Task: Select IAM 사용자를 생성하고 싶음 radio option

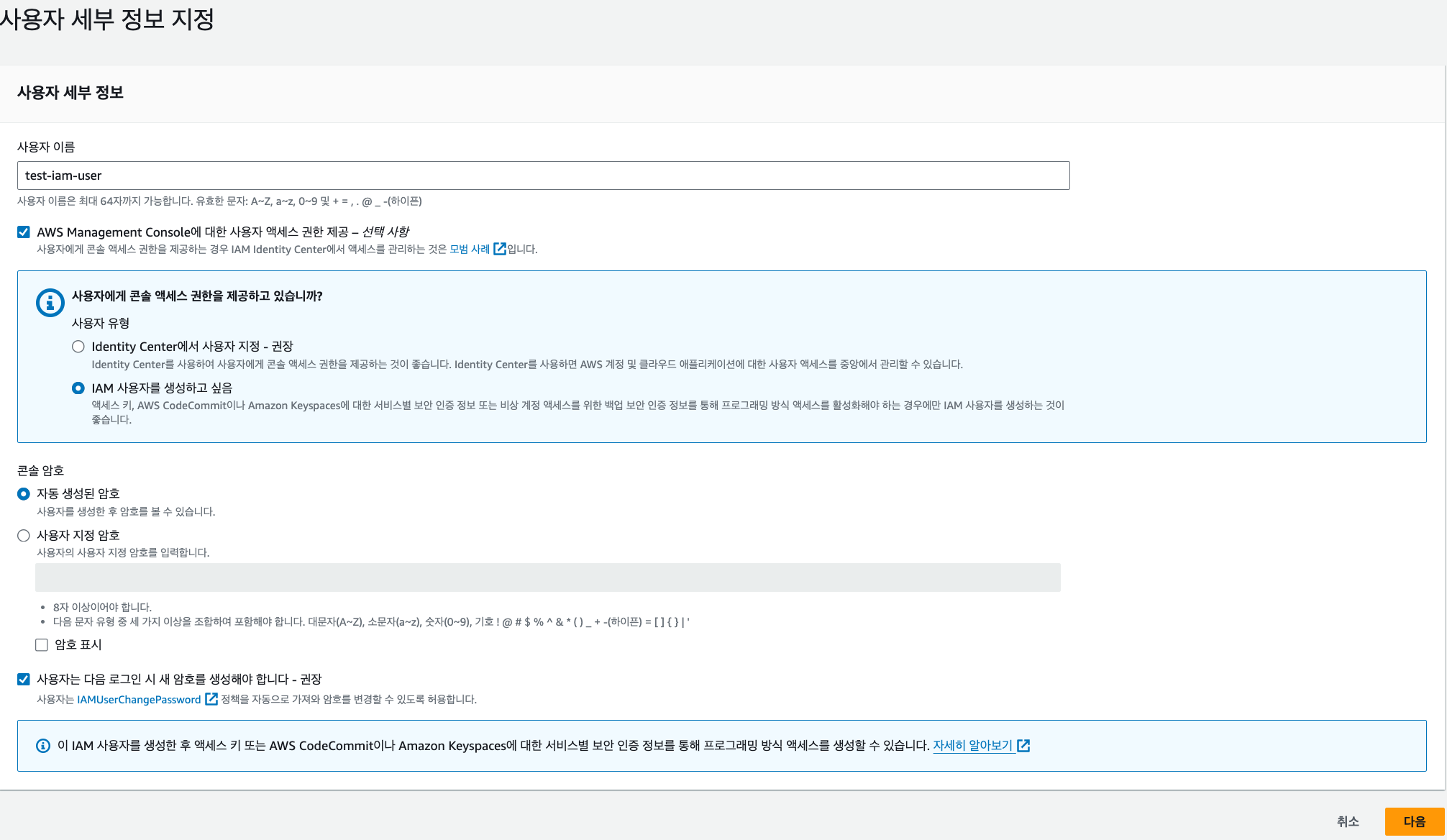Action: coord(78,388)
